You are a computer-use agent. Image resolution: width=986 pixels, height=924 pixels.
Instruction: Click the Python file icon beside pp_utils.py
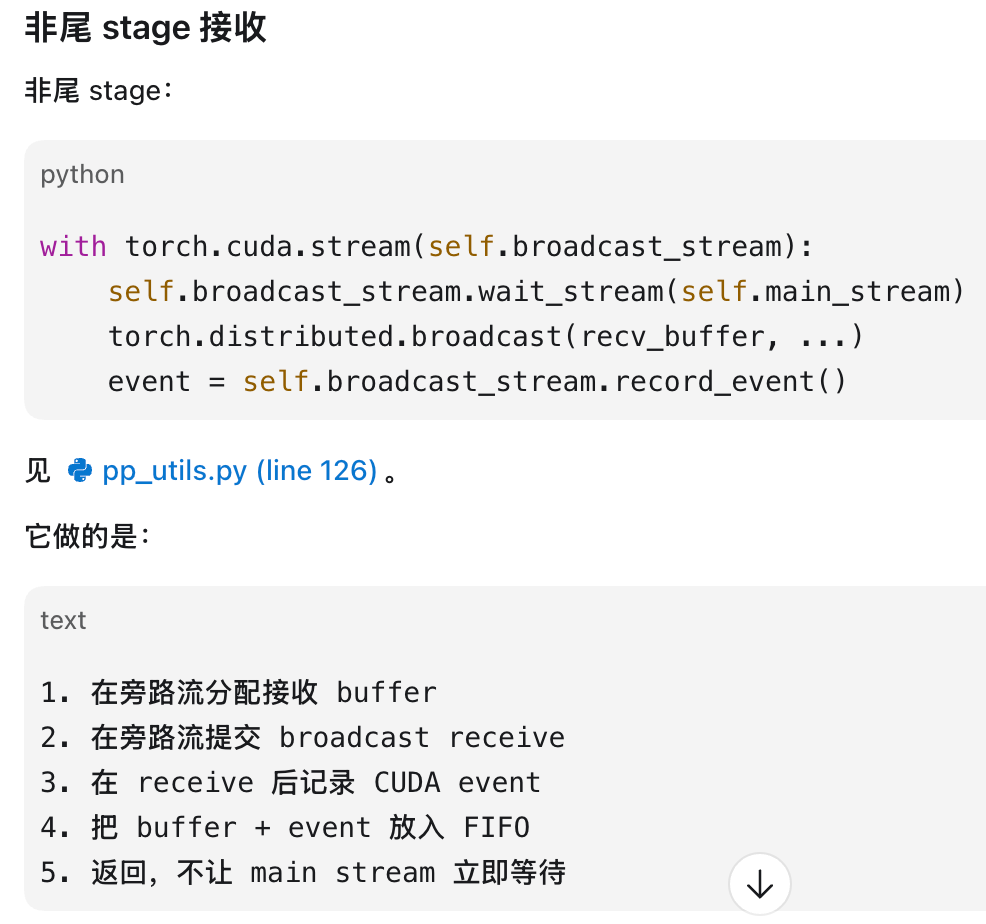pos(80,470)
